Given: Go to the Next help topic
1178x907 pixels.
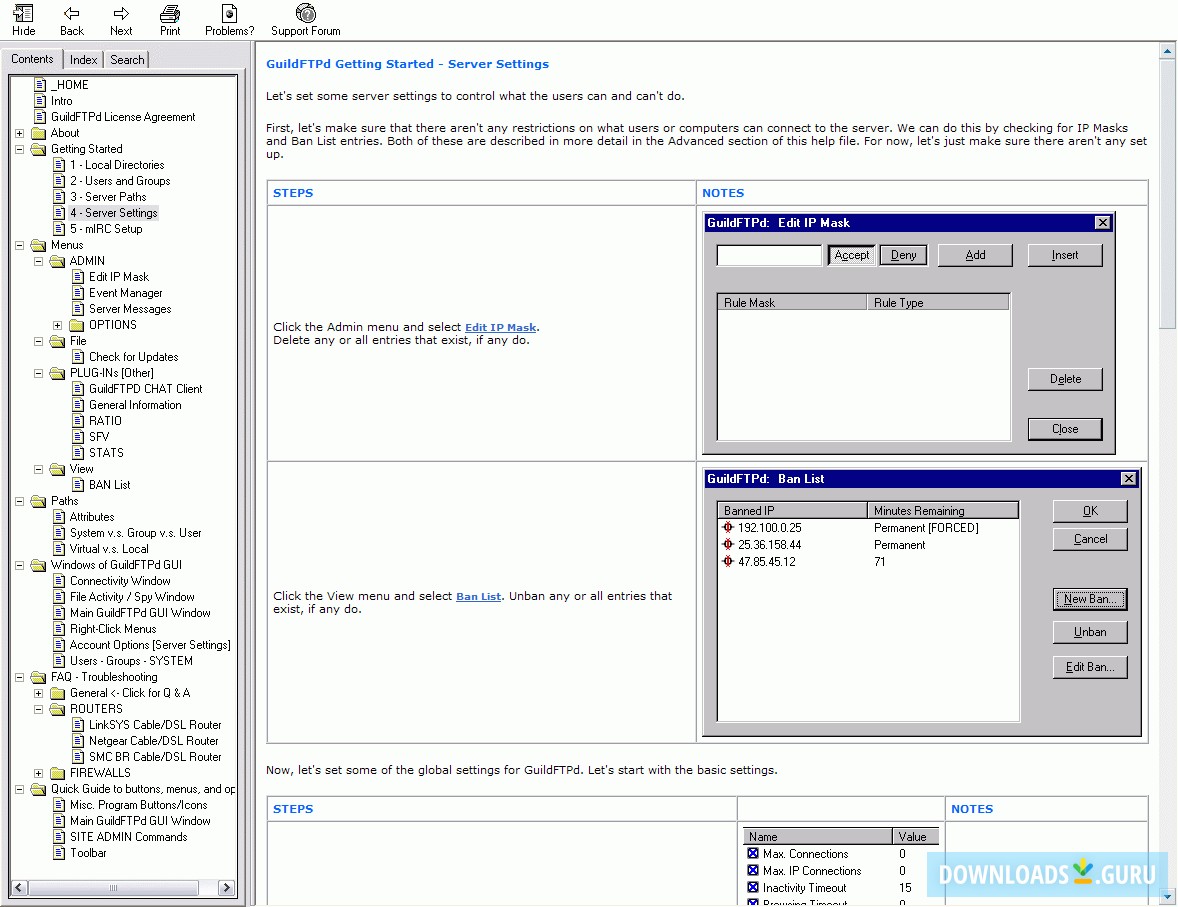Looking at the screenshot, I should [x=120, y=19].
